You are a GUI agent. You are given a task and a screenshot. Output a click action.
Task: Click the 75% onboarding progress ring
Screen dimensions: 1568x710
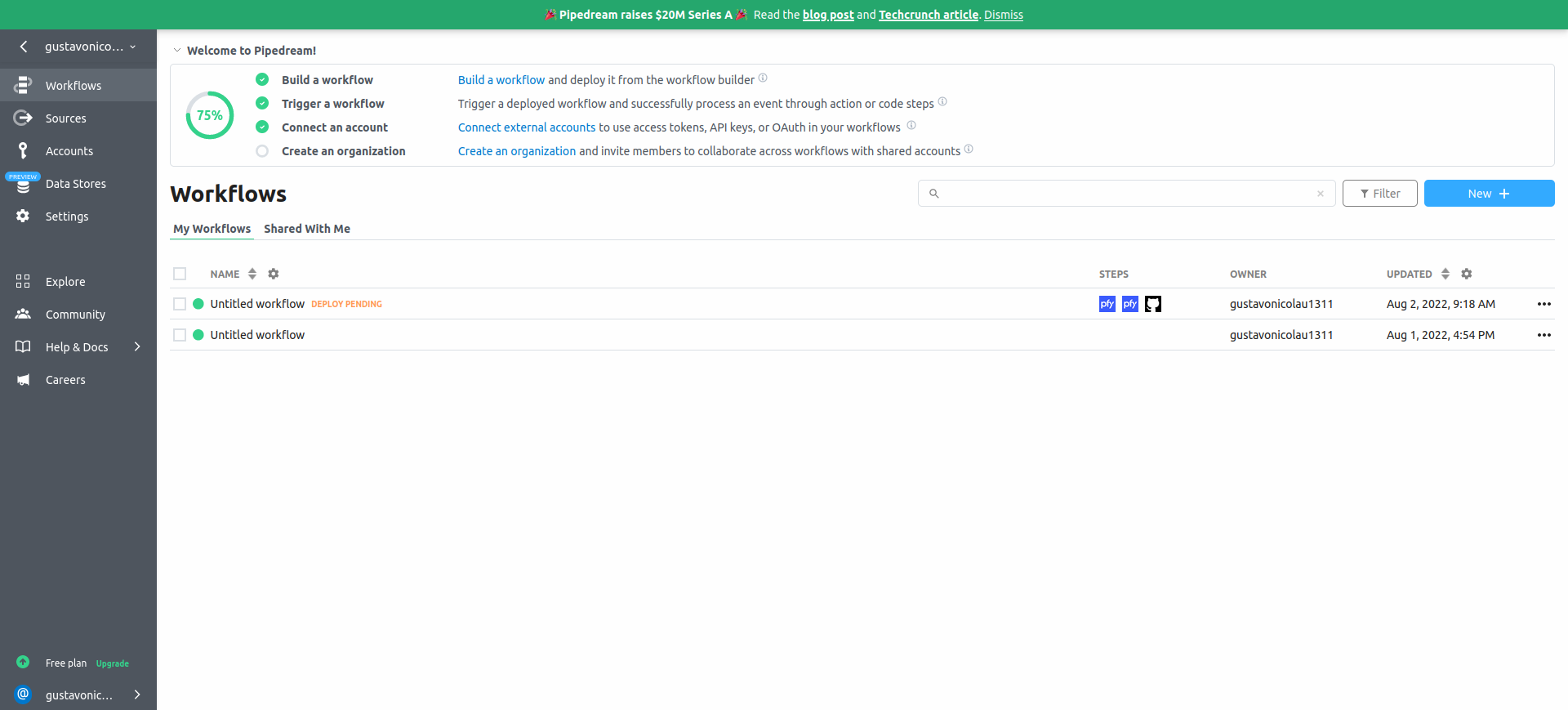pyautogui.click(x=210, y=115)
